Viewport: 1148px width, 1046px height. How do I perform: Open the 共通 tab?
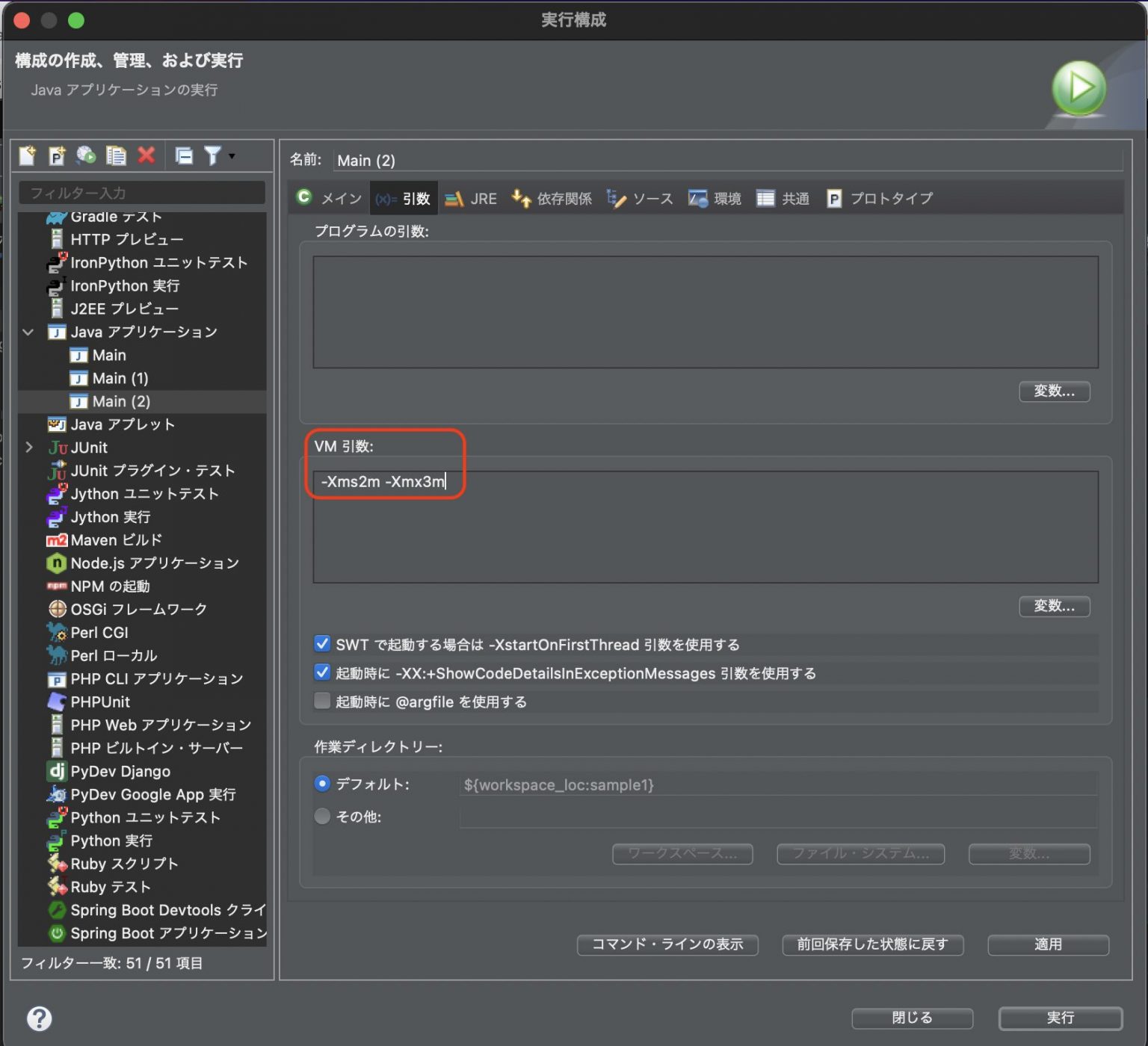point(782,198)
